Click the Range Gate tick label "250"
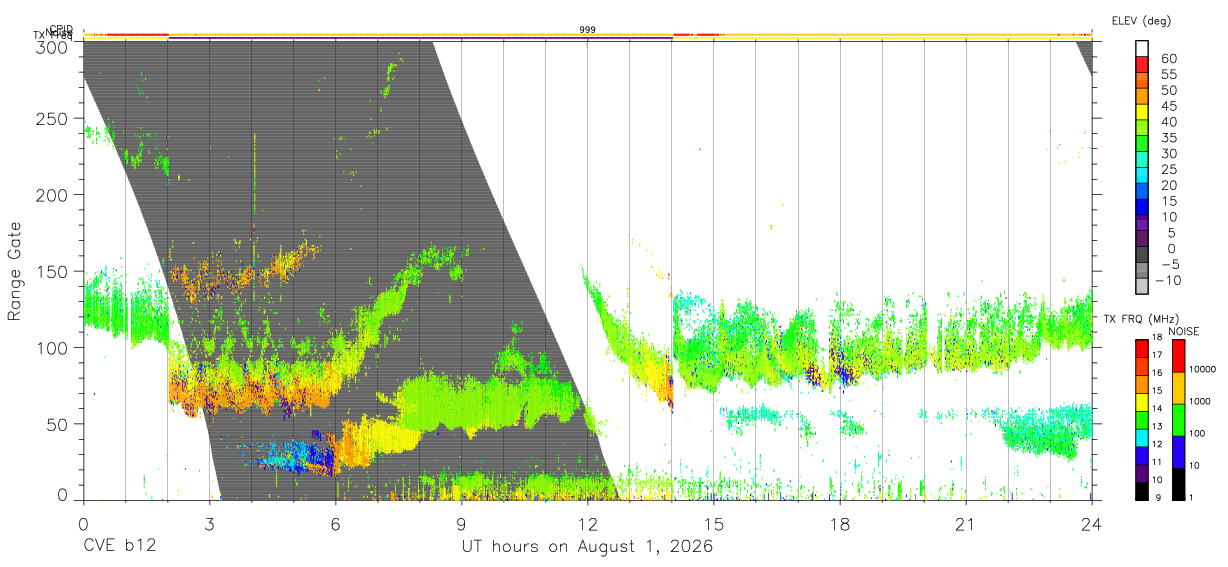This screenshot has width=1228, height=567. (x=52, y=119)
